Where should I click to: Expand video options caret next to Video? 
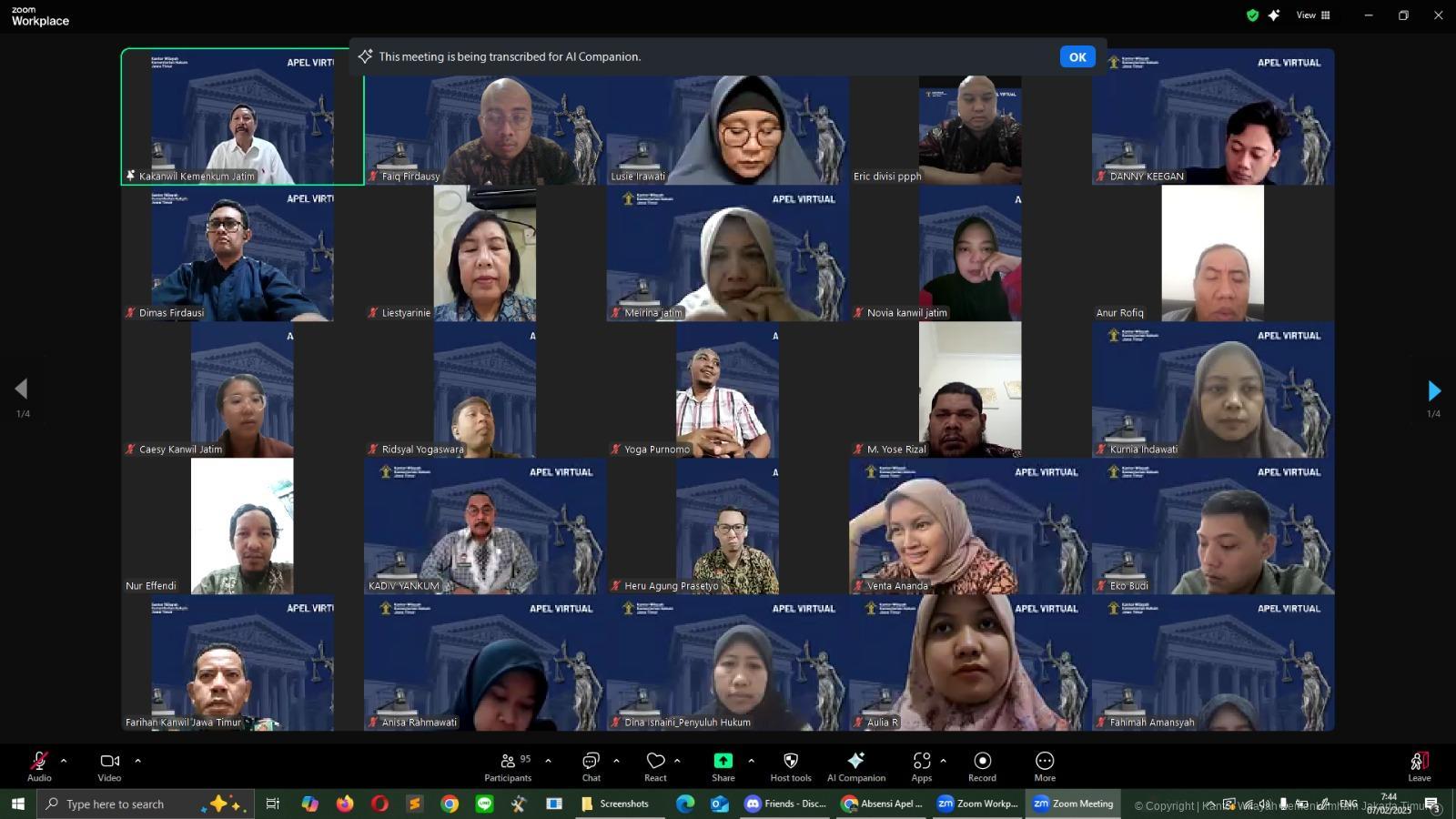pyautogui.click(x=137, y=760)
